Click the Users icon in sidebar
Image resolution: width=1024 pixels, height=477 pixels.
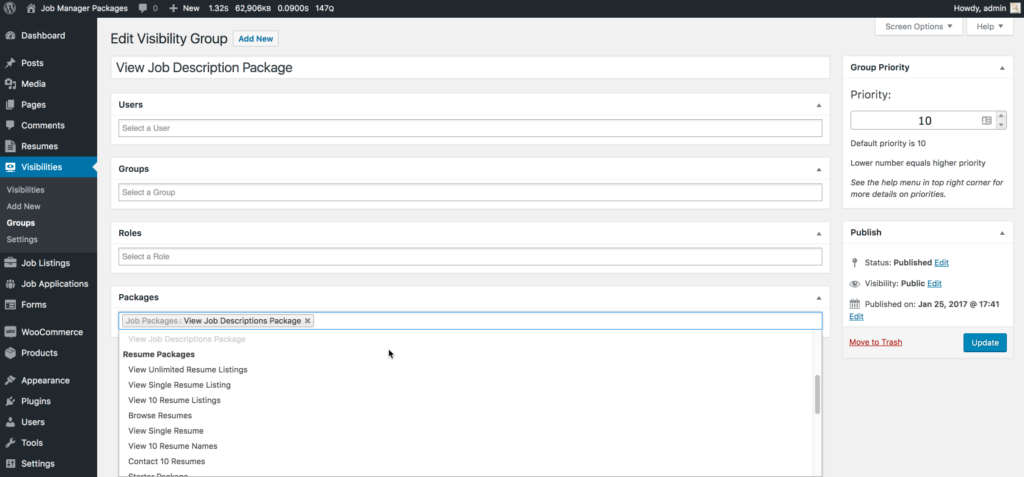(x=10, y=422)
